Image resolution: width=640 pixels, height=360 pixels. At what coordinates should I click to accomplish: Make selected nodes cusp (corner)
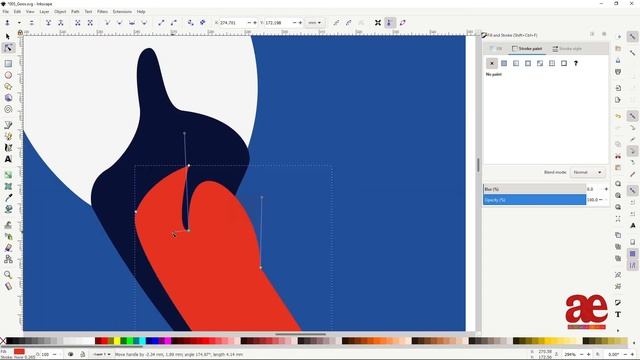[x=107, y=23]
